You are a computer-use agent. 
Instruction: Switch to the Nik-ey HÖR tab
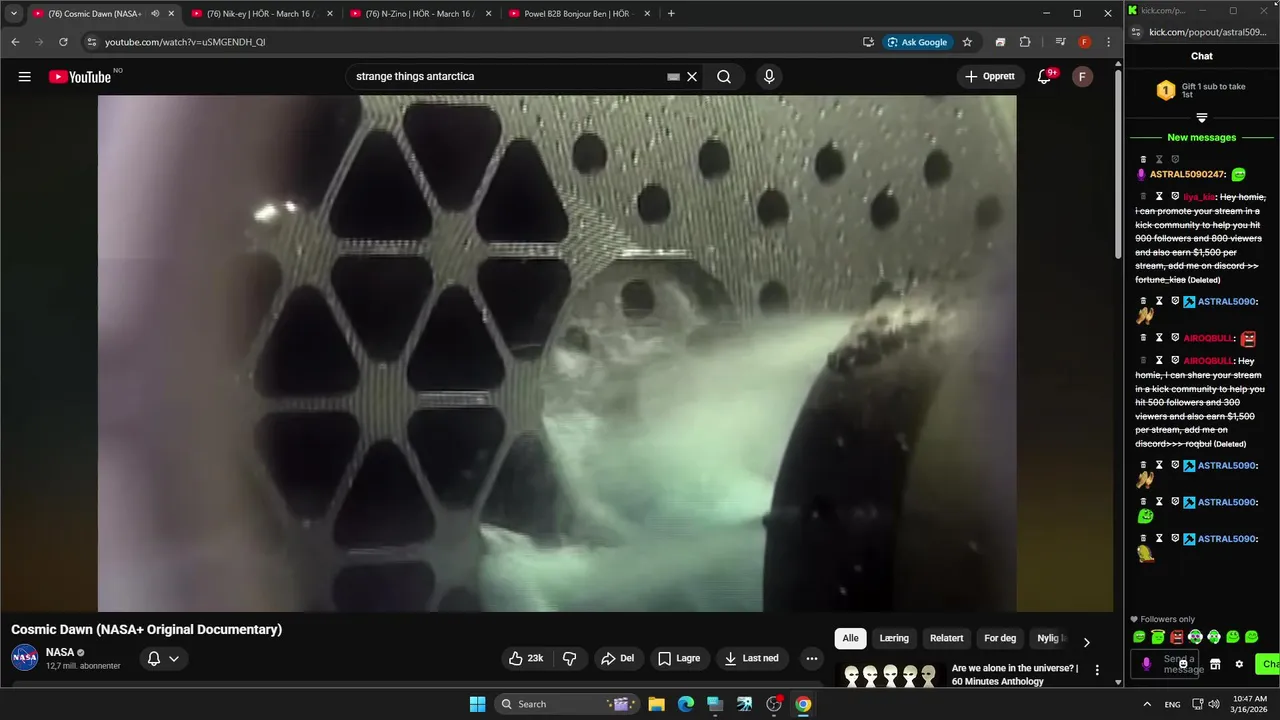click(x=262, y=14)
